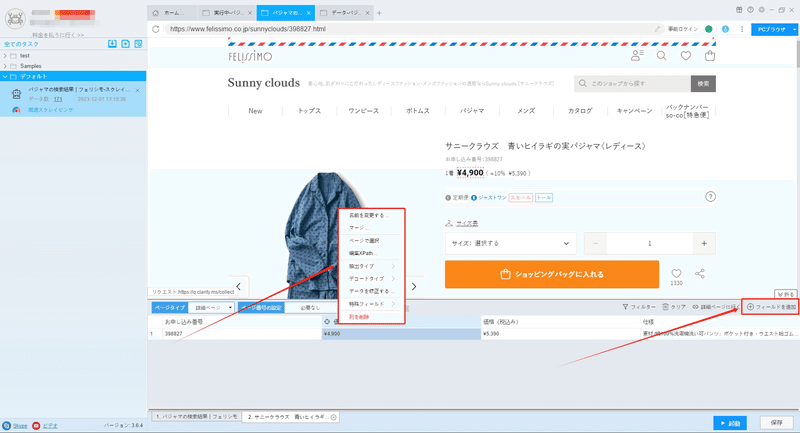Remove the pajama task with its X
Image resolution: width=800 pixels, height=433 pixels.
[137, 90]
